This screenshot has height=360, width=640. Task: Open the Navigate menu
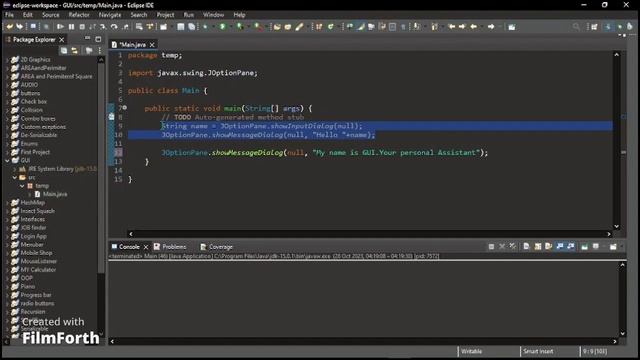pyautogui.click(x=110, y=15)
